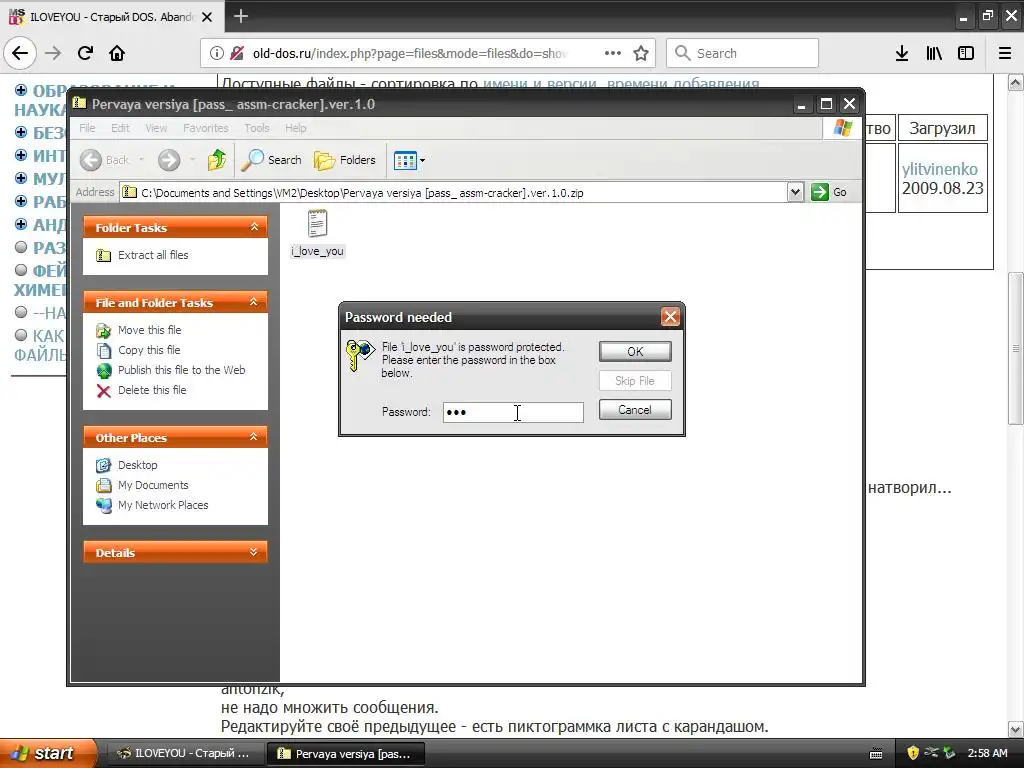
Task: Open the Explorer Edit menu
Action: coord(120,128)
